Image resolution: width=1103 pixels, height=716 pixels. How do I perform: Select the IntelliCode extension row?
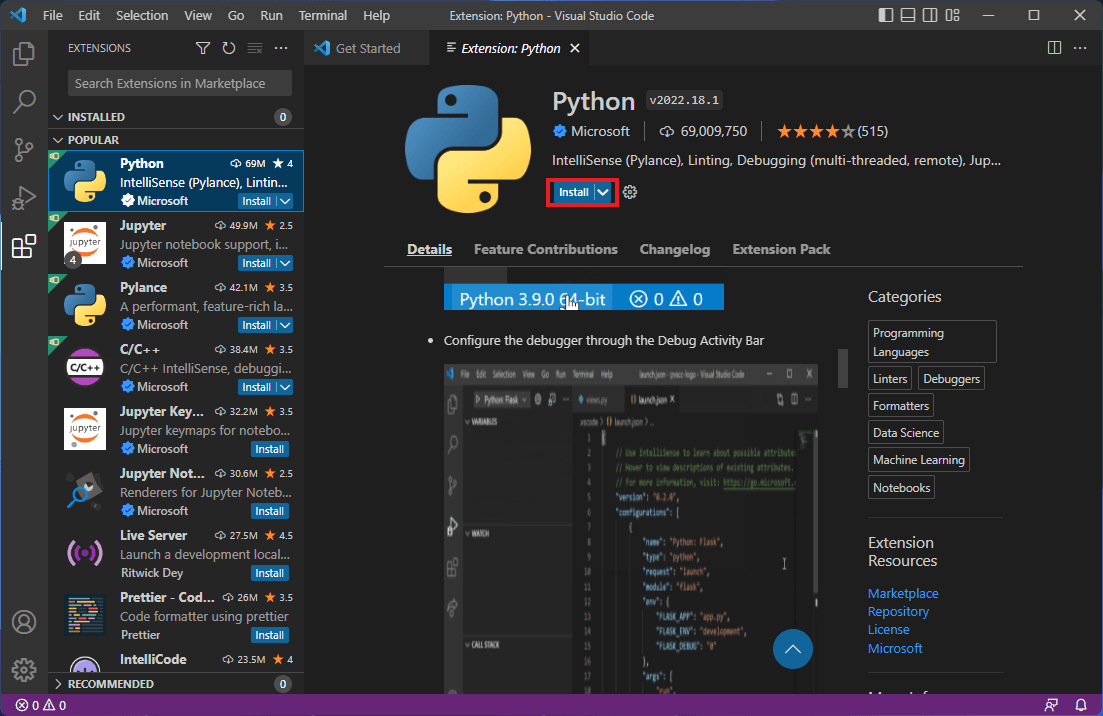pyautogui.click(x=176, y=663)
